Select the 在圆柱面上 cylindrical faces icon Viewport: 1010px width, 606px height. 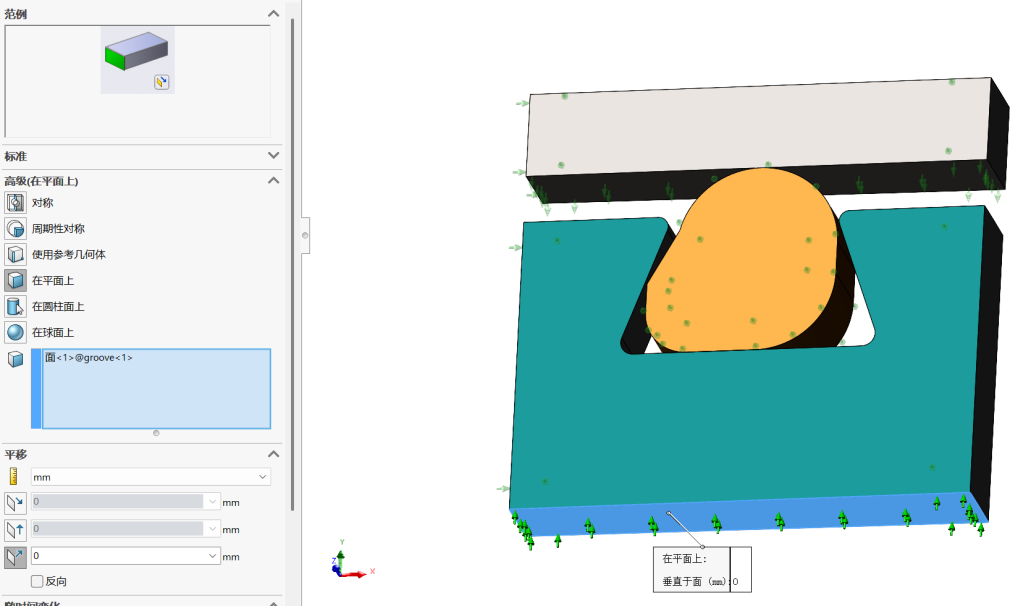click(x=15, y=306)
